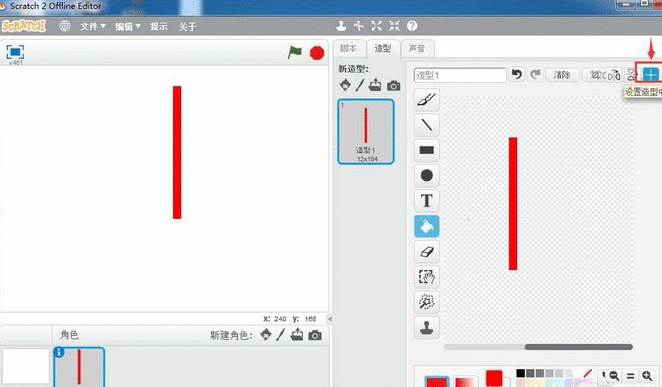Show sprite info via blue i badge
This screenshot has height=387, width=662.
point(59,352)
